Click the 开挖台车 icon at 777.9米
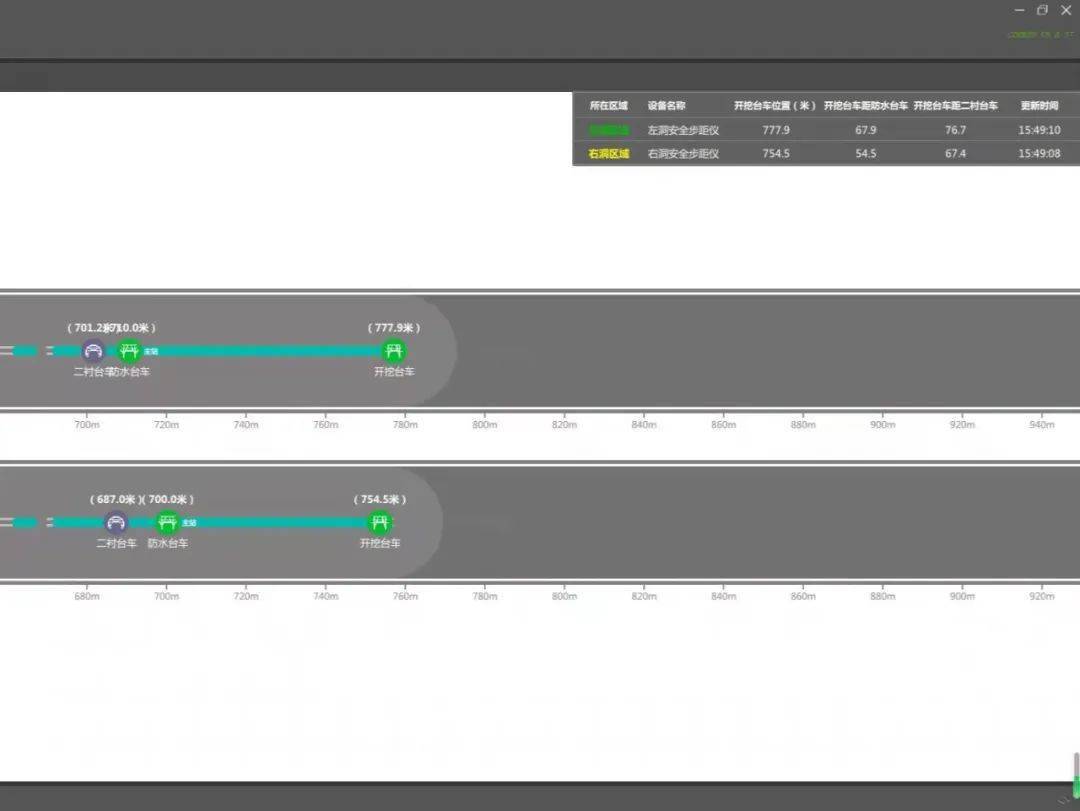Image resolution: width=1080 pixels, height=811 pixels. tap(394, 351)
